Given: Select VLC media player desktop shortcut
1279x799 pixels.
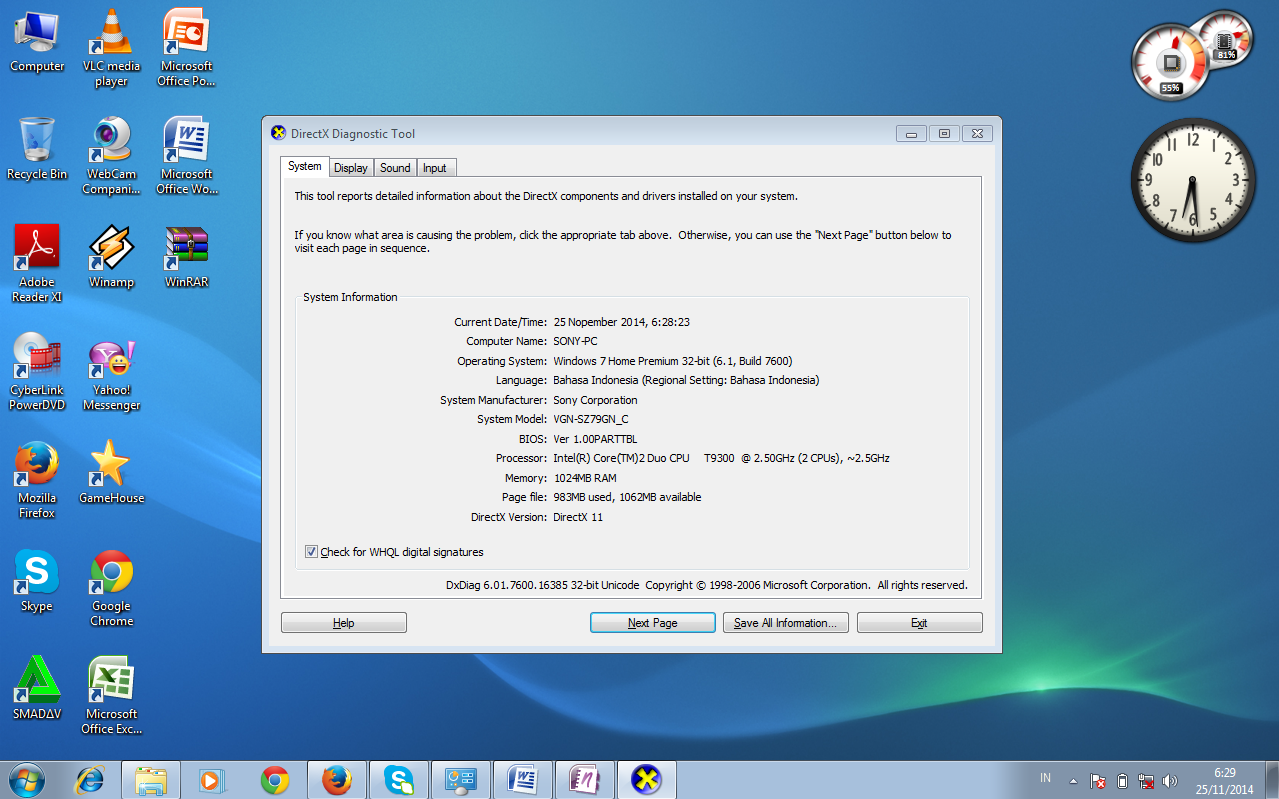Looking at the screenshot, I should [111, 48].
